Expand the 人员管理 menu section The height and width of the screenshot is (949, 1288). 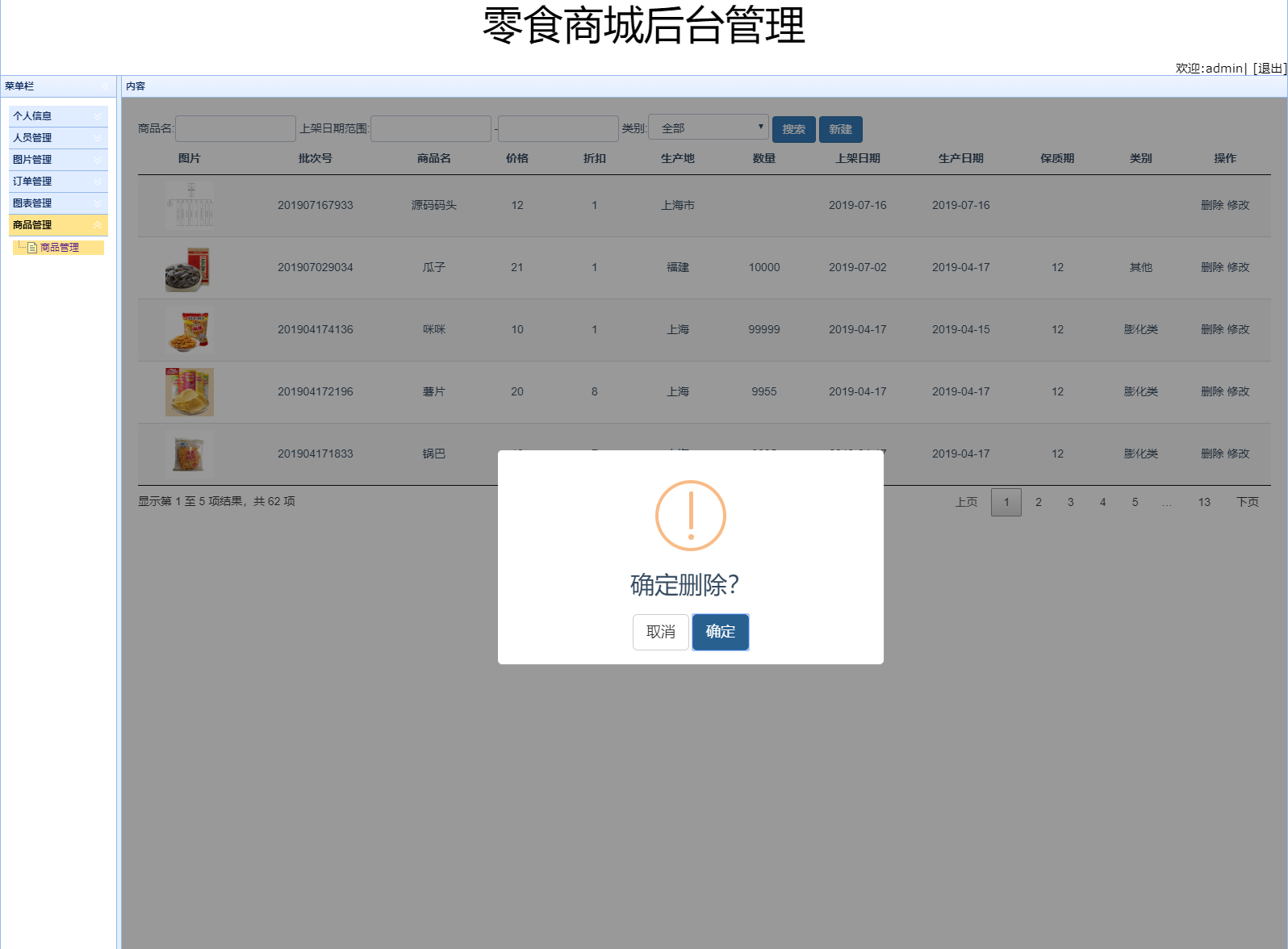(x=58, y=138)
